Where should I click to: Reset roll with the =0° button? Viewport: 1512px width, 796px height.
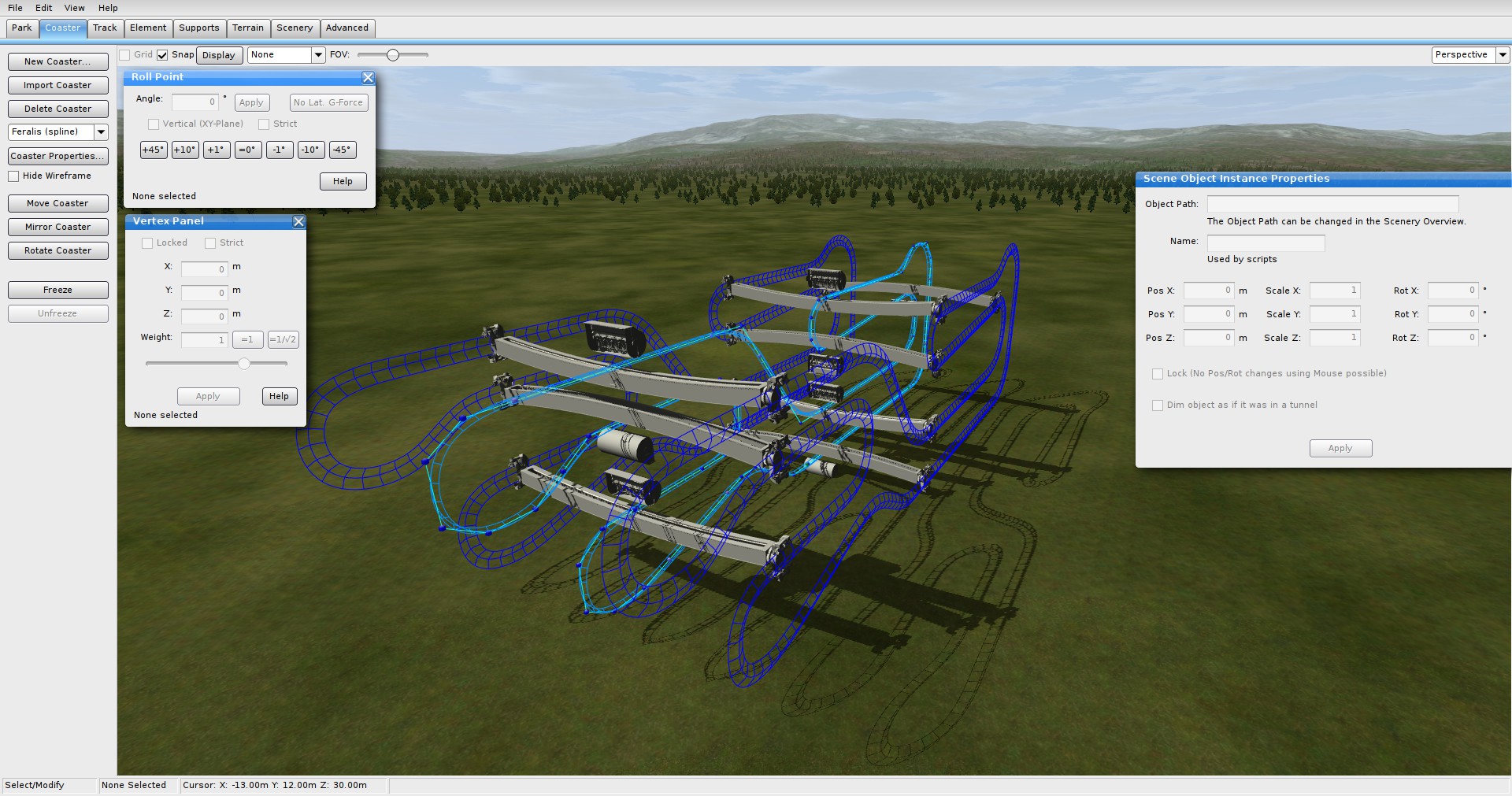(x=248, y=150)
